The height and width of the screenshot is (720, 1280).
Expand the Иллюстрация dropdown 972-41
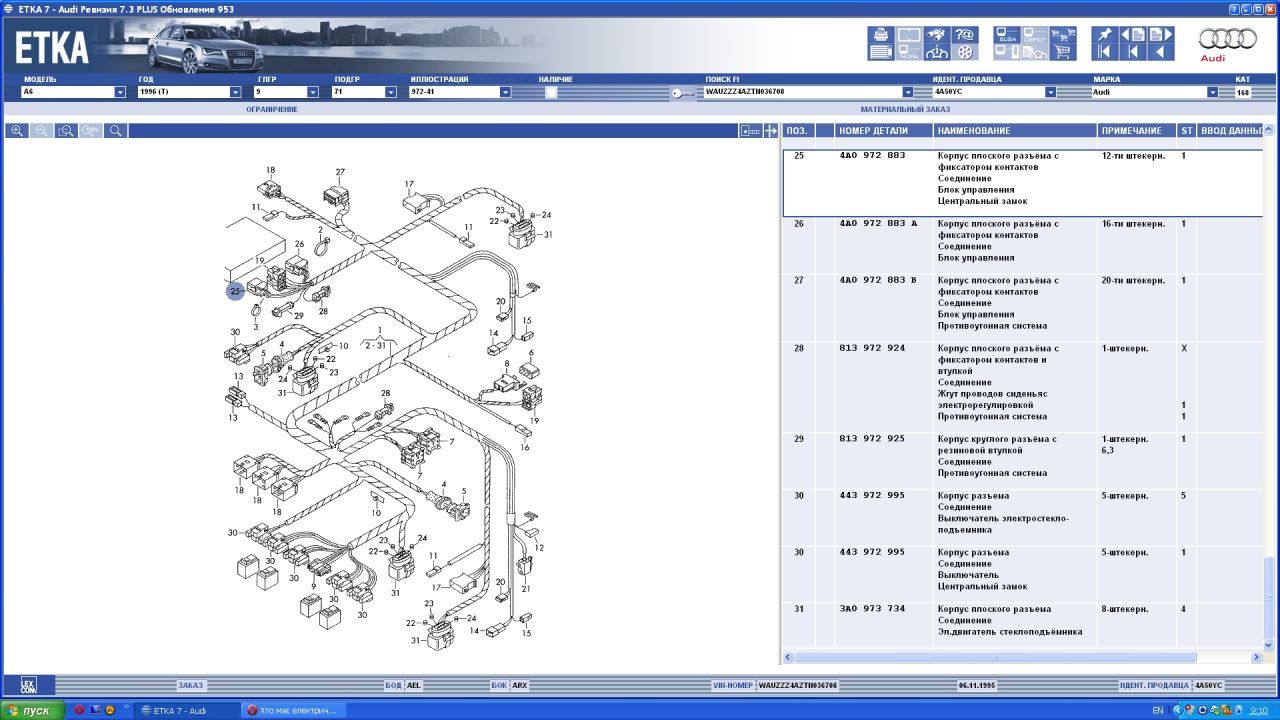[x=505, y=92]
